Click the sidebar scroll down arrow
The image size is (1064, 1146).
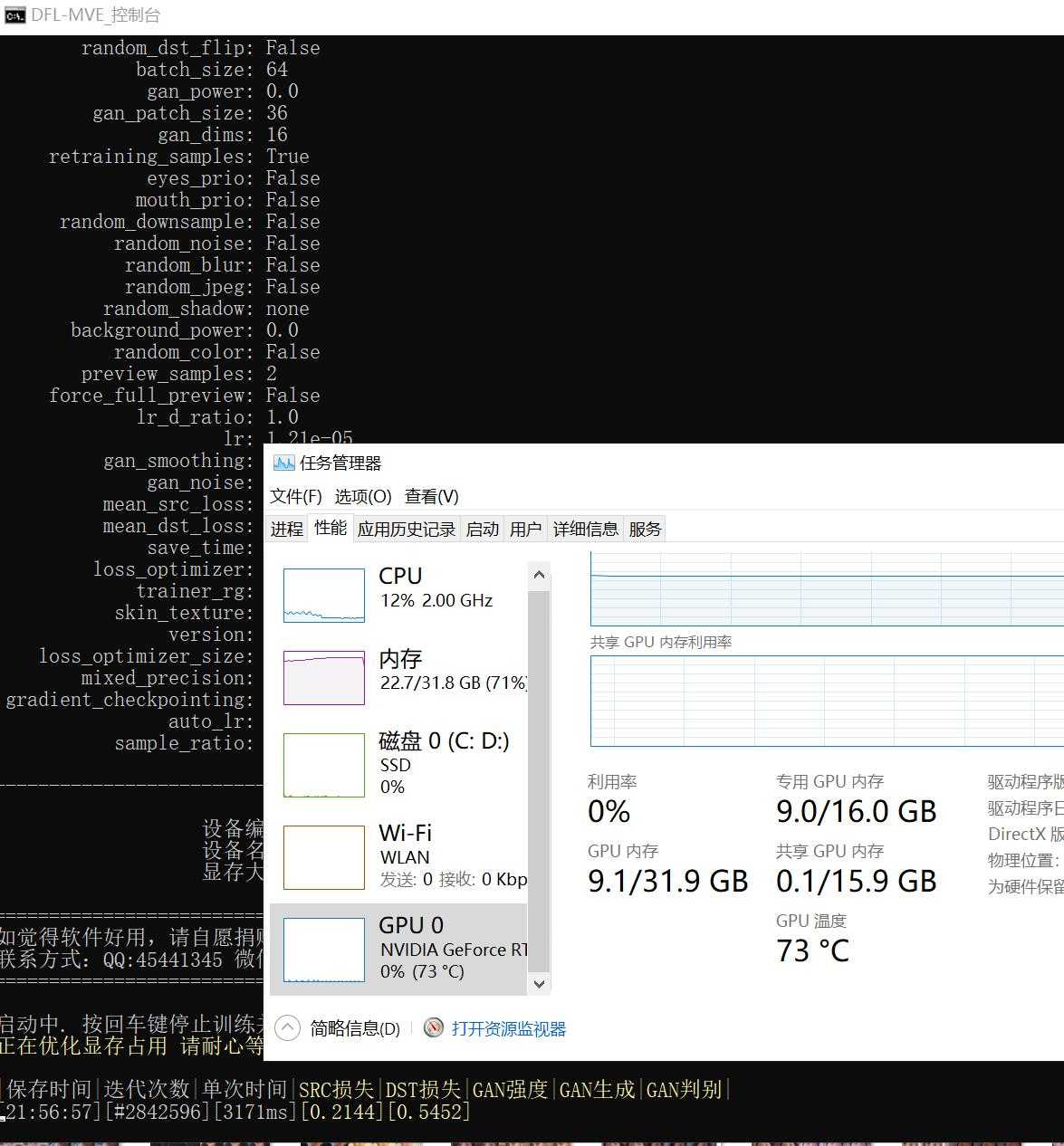539,983
